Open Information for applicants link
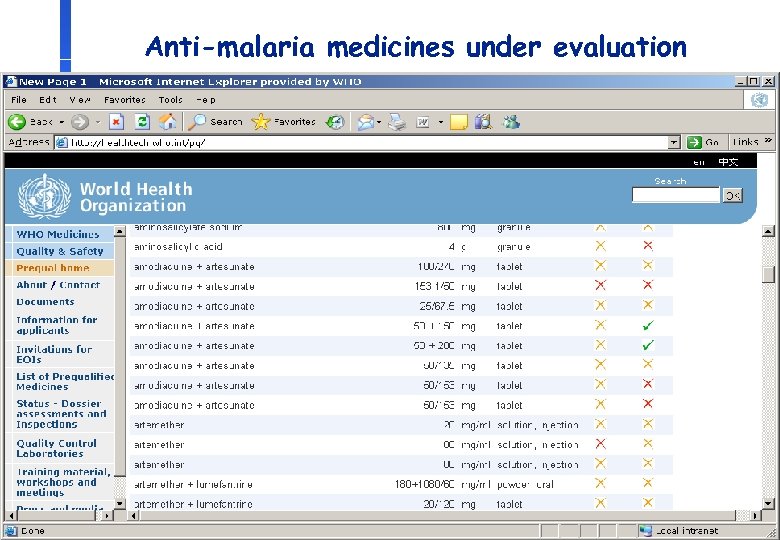Screen dimensions: 780x540 click(x=57, y=325)
